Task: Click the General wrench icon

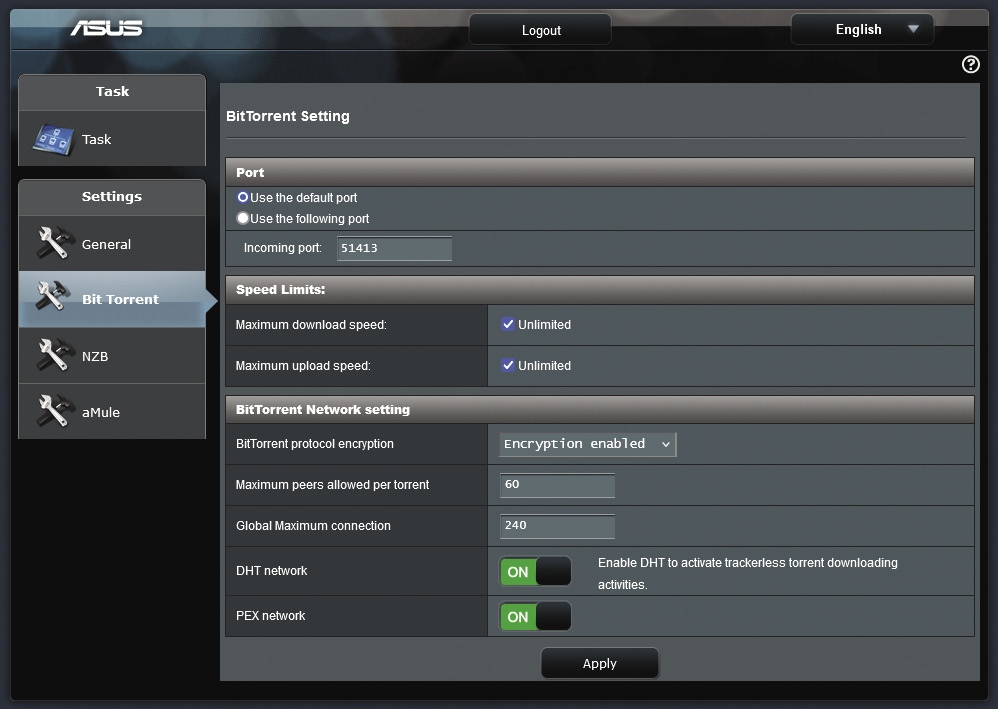Action: point(54,243)
